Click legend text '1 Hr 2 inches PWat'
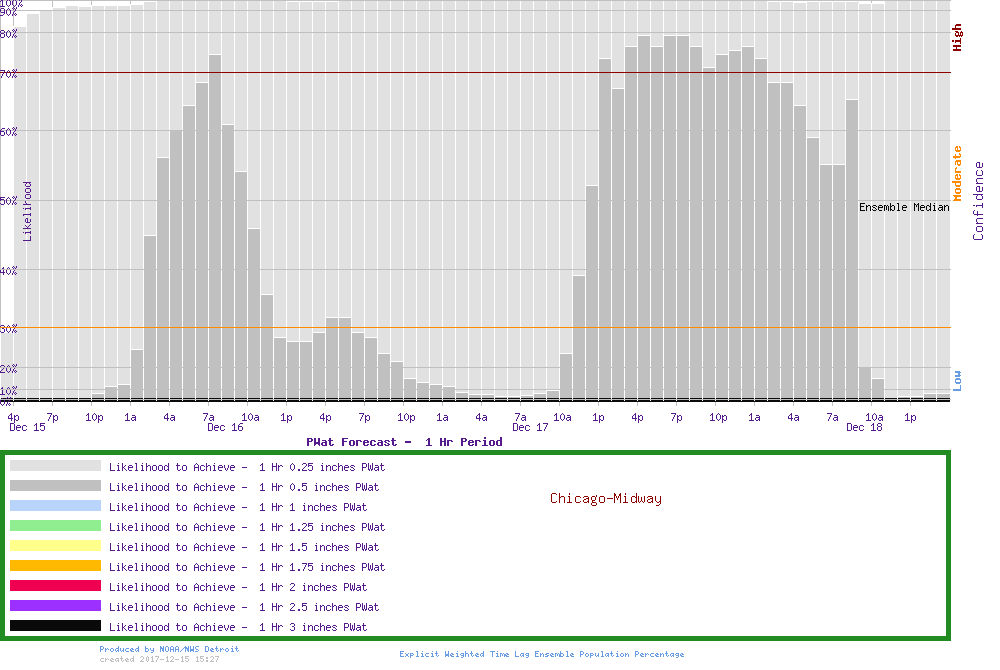Screen dimensions: 1000x670 coord(313,587)
